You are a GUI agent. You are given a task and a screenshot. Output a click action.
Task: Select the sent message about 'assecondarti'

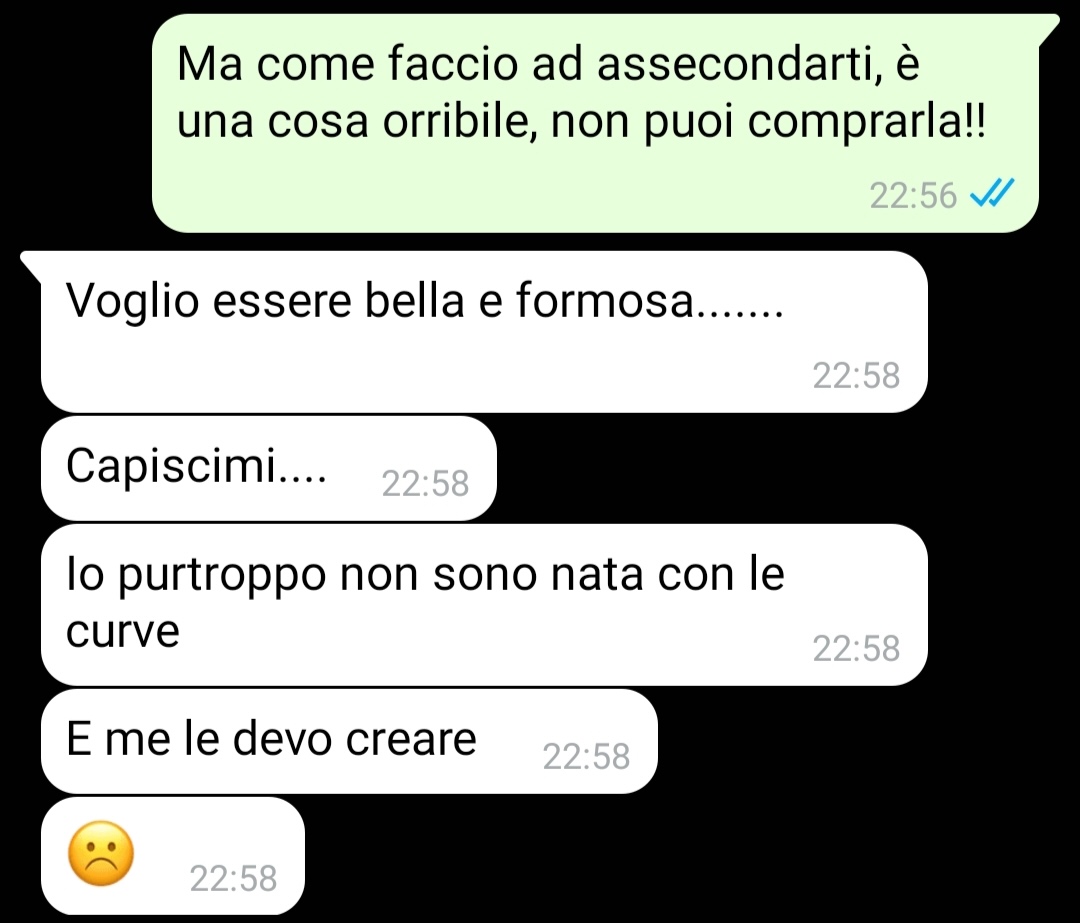pos(595,123)
